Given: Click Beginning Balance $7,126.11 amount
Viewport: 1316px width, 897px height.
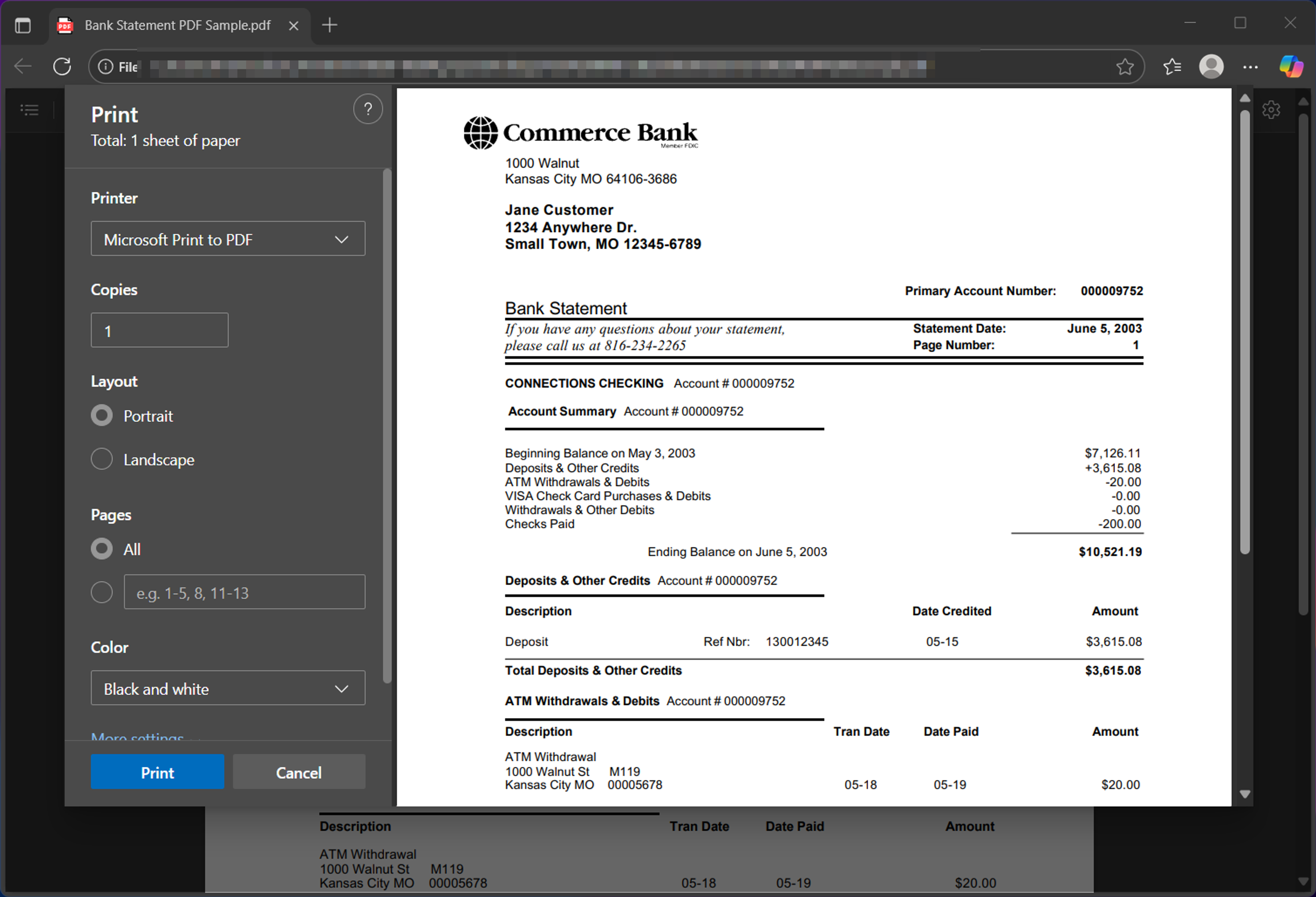Looking at the screenshot, I should tap(1112, 453).
